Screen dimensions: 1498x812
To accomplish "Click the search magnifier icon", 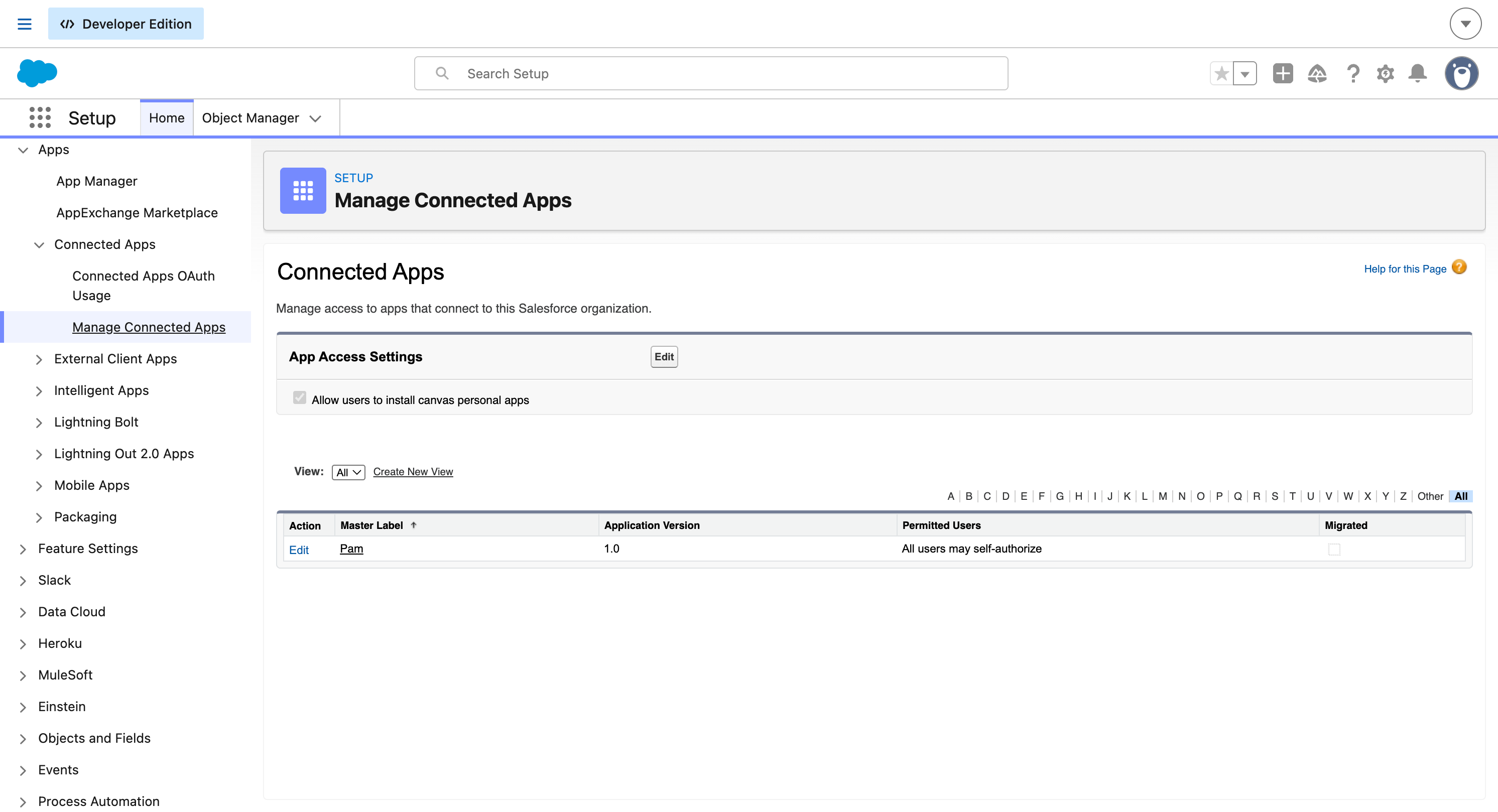I will 442,73.
